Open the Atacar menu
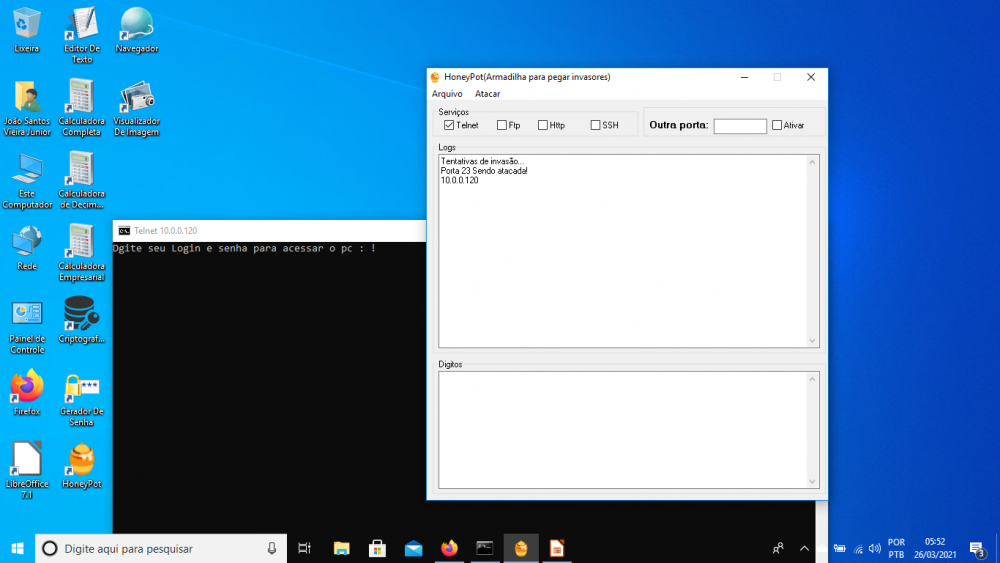 click(488, 94)
